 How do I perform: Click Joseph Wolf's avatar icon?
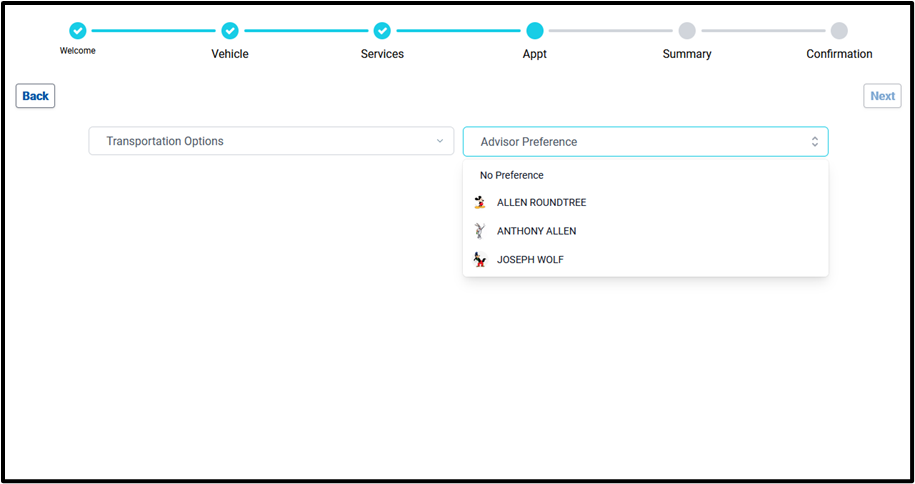pos(481,260)
